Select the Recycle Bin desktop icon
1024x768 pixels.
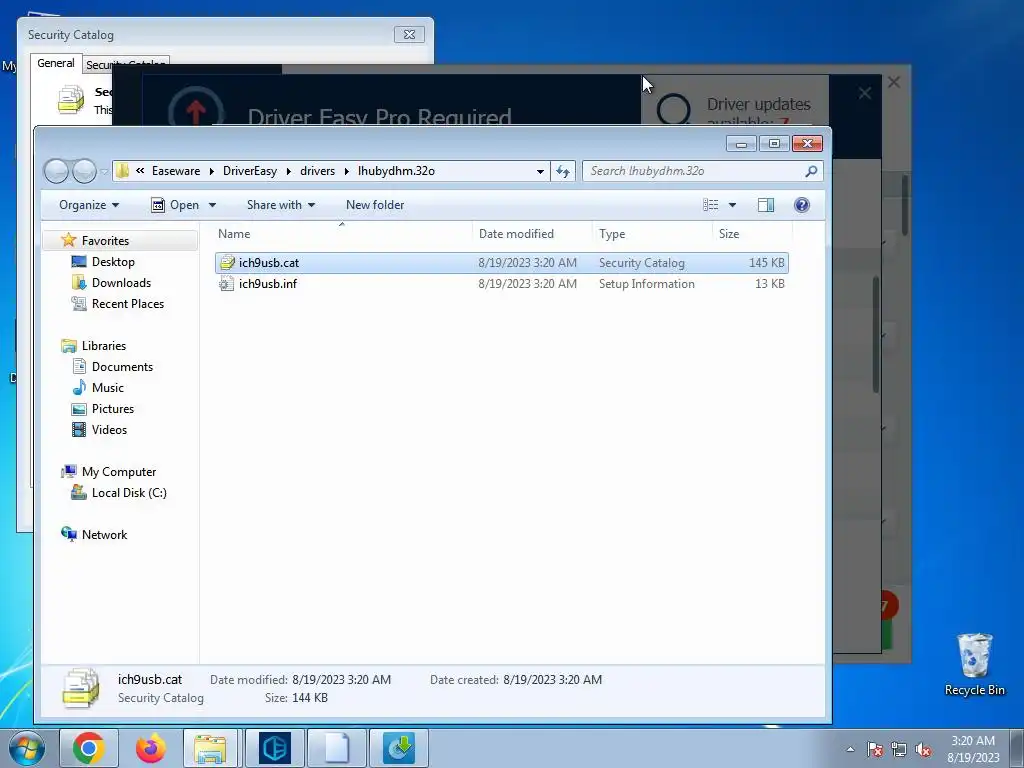pyautogui.click(x=974, y=664)
